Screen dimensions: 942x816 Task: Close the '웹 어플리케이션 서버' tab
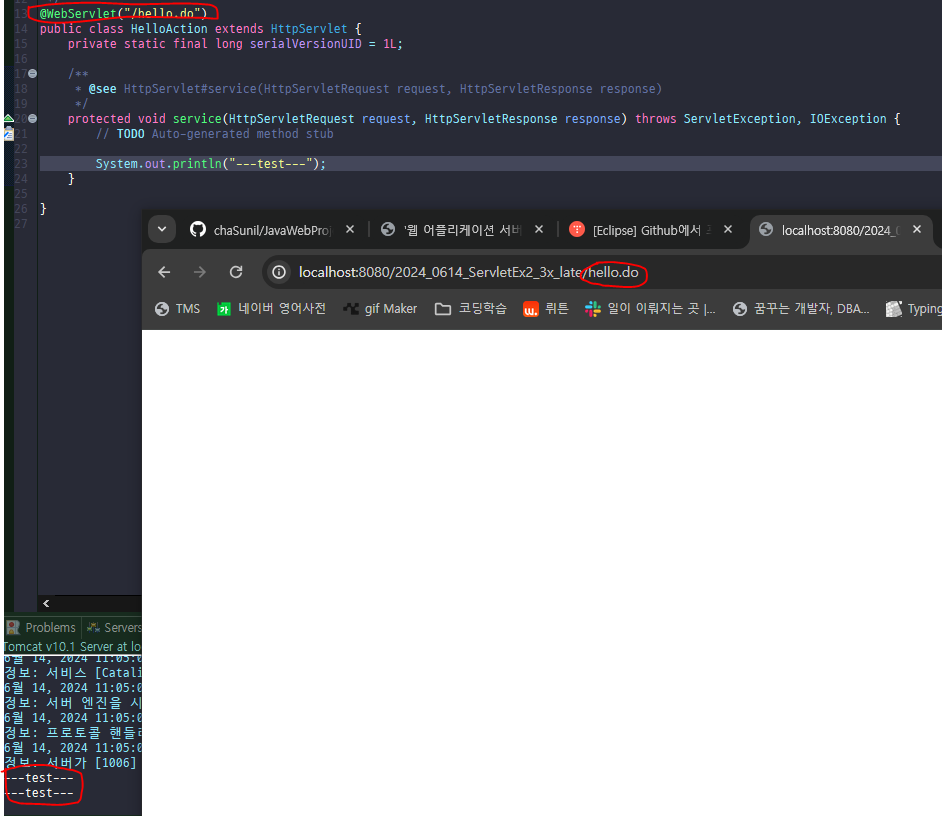coord(539,230)
